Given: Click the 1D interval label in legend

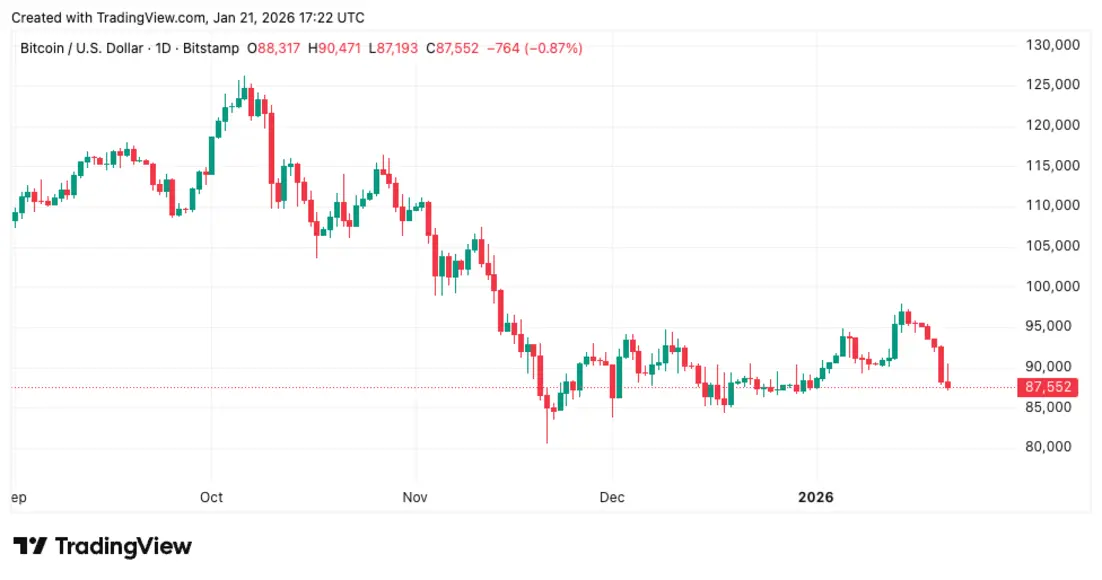Looking at the screenshot, I should 163,49.
